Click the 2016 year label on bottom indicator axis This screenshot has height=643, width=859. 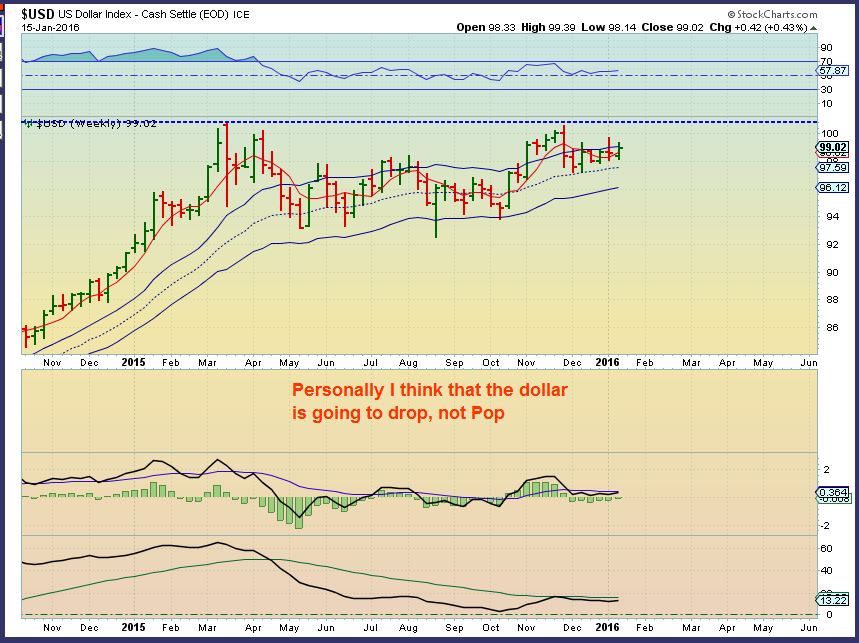(607, 627)
